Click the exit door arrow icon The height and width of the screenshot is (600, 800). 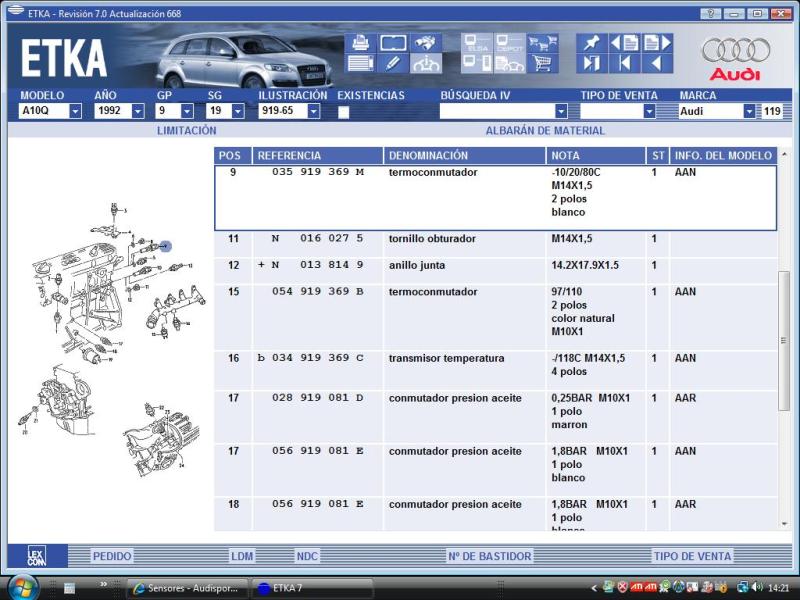[x=592, y=63]
